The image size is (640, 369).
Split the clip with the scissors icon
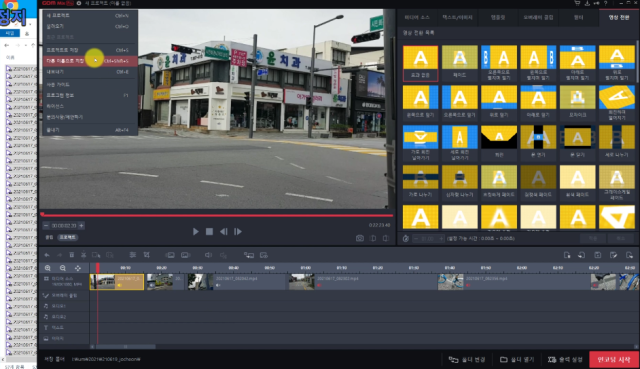[84, 255]
